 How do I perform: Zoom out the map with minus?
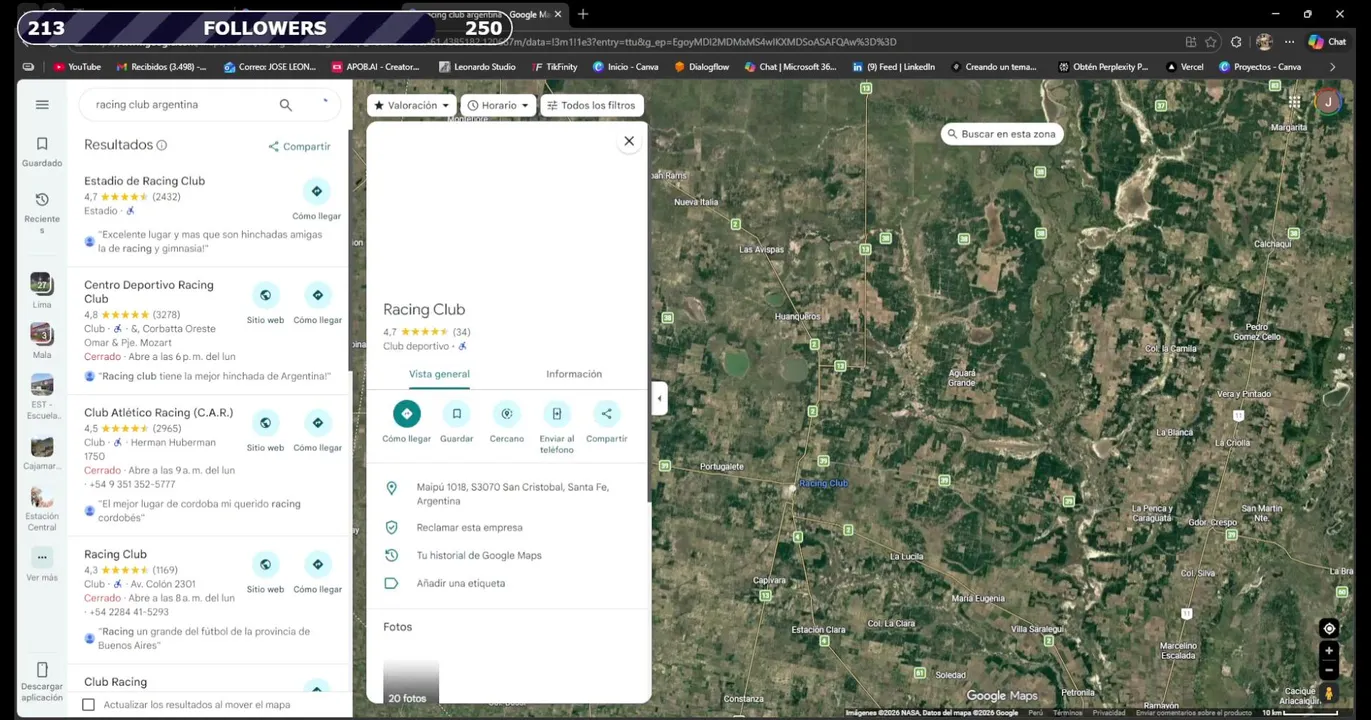point(1329,670)
